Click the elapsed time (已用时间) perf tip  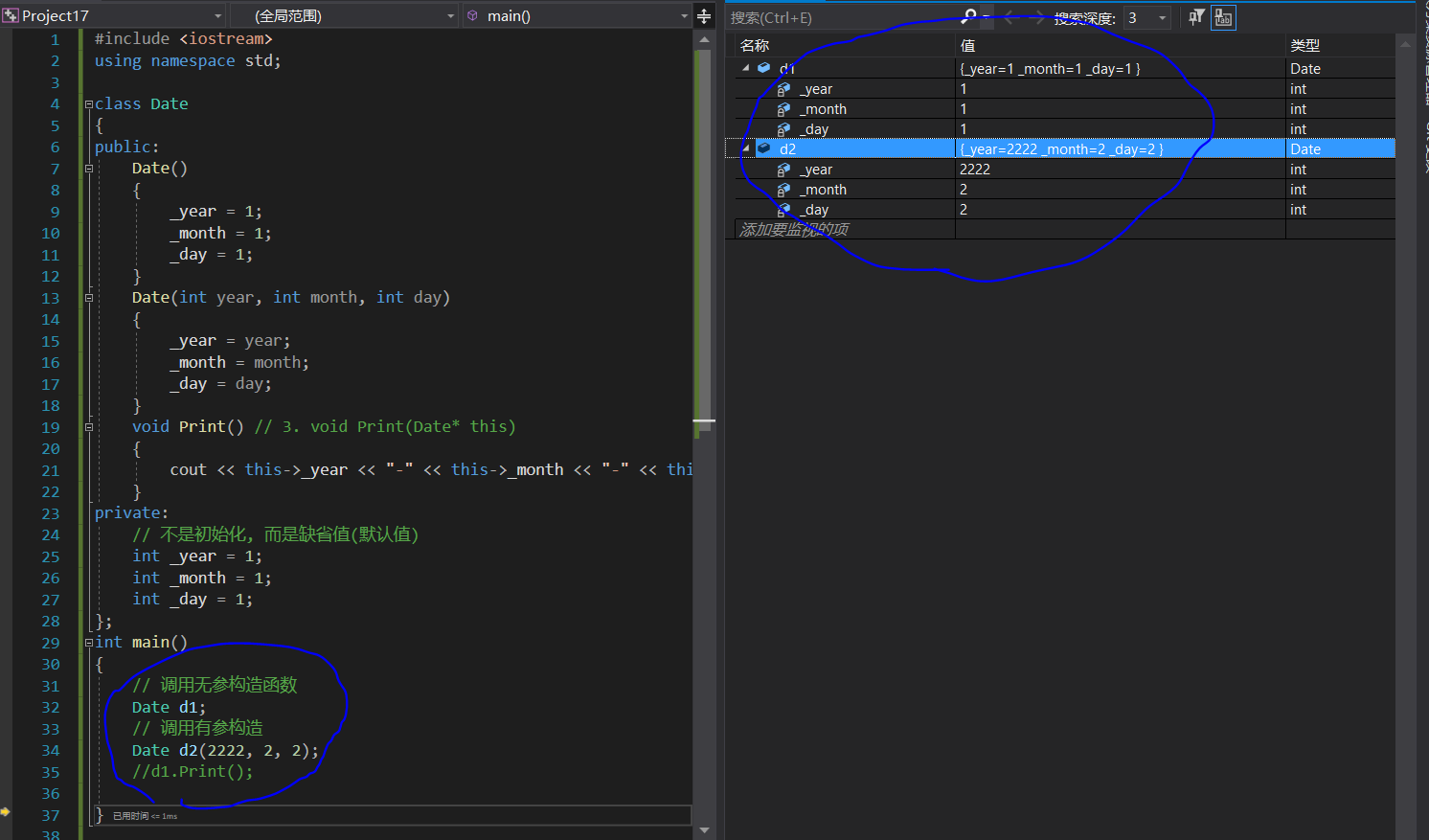pyautogui.click(x=145, y=816)
